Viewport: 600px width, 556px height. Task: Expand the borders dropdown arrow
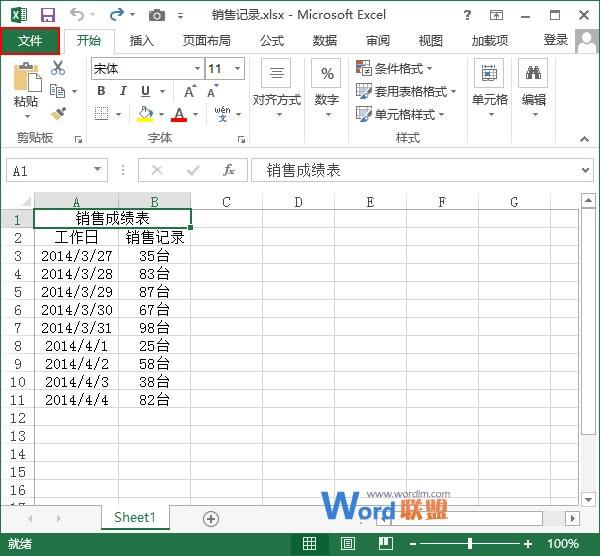click(118, 114)
